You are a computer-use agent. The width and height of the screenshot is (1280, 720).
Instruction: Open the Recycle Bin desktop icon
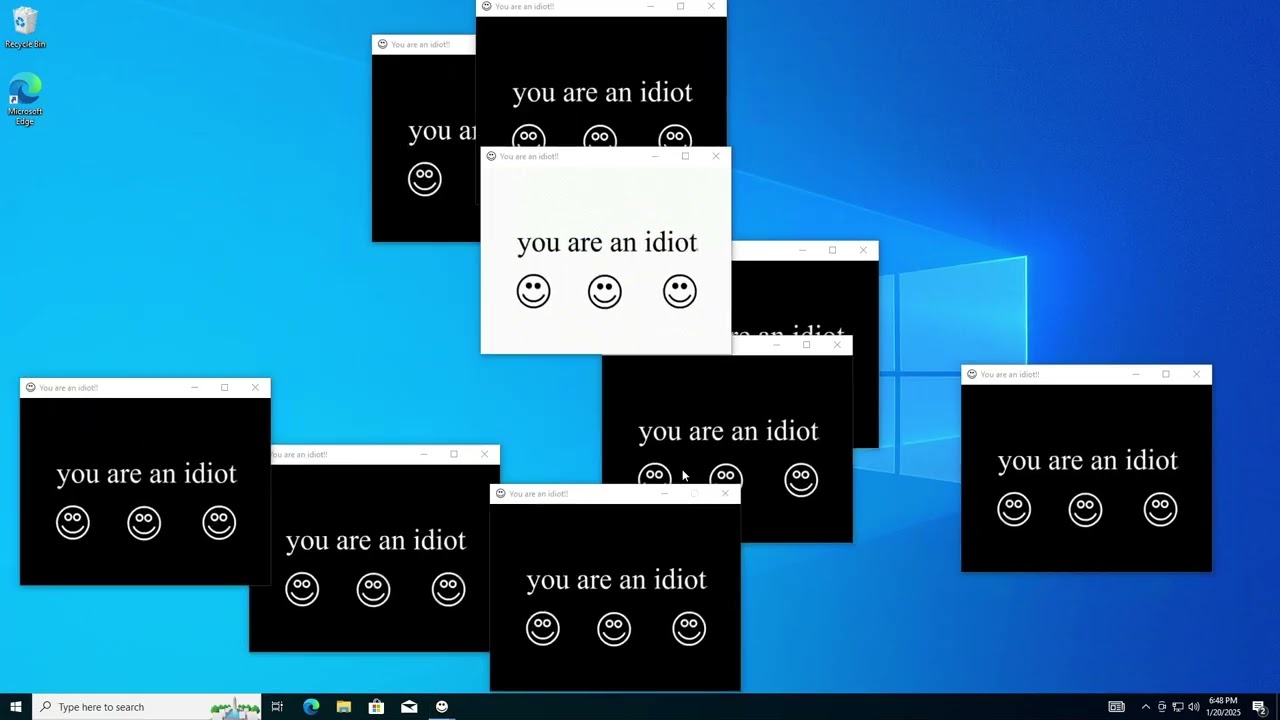25,27
